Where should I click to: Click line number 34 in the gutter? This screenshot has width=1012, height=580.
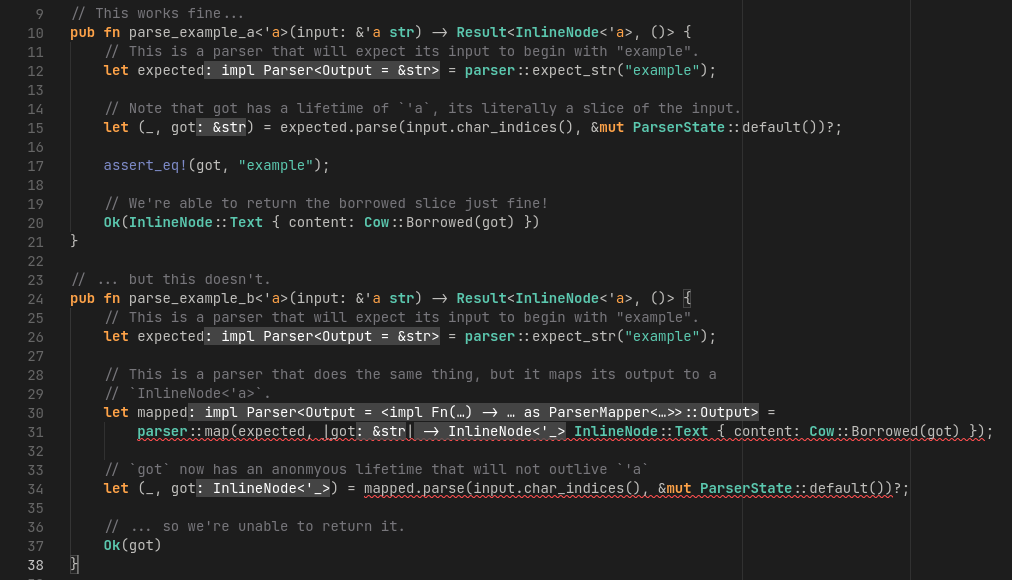pos(35,490)
